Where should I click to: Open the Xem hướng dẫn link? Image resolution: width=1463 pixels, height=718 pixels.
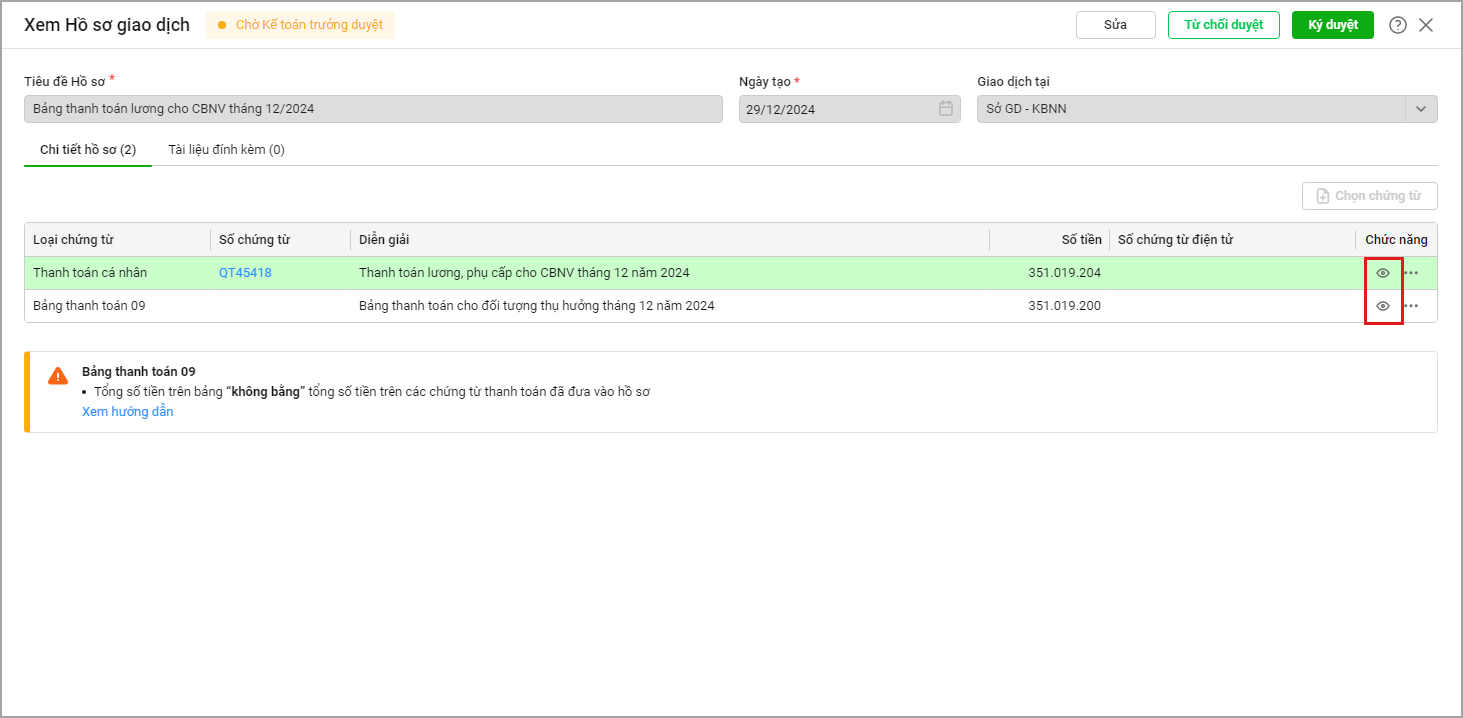click(x=127, y=412)
